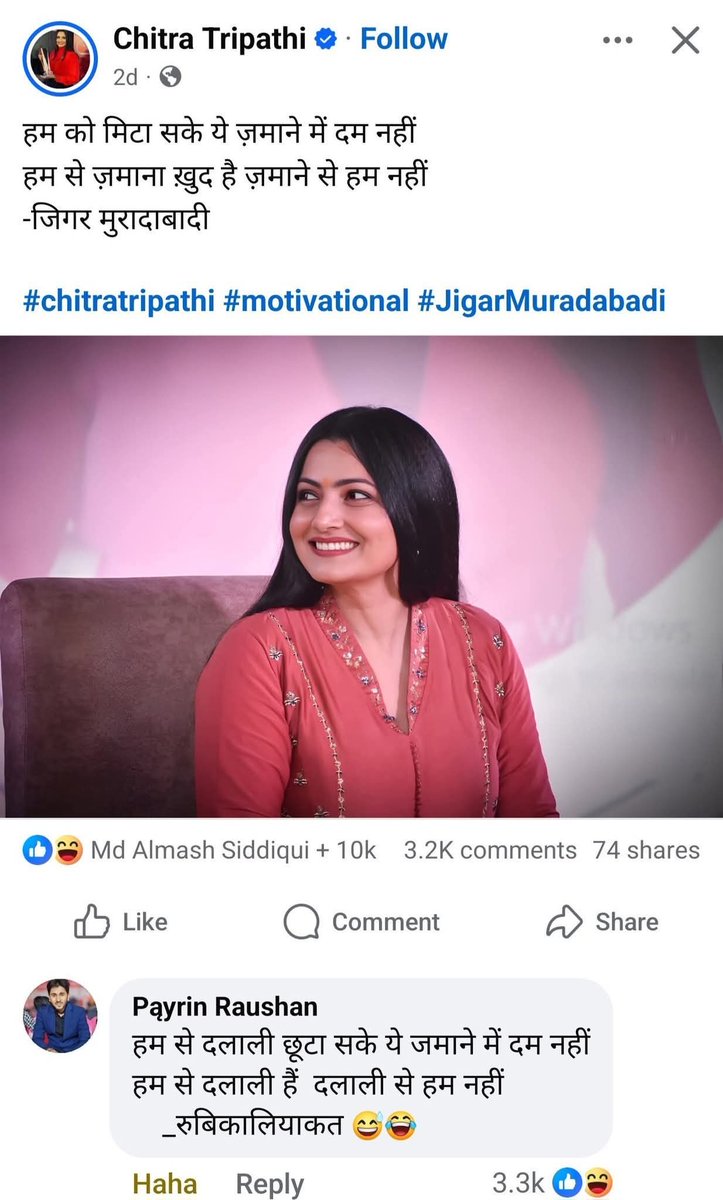This screenshot has width=723, height=1200.
Task: Follow Chitra Tripathi
Action: click(x=403, y=39)
